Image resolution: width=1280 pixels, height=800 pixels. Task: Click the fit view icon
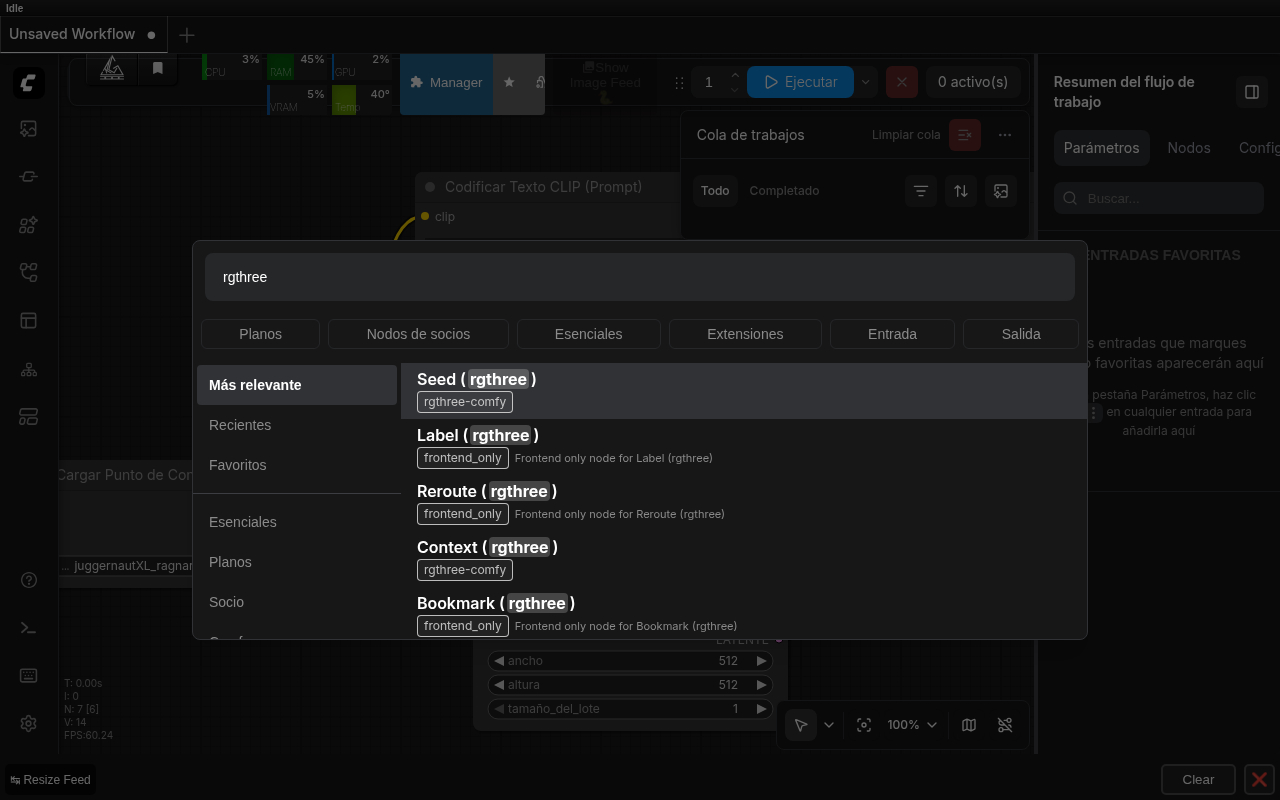click(x=864, y=725)
